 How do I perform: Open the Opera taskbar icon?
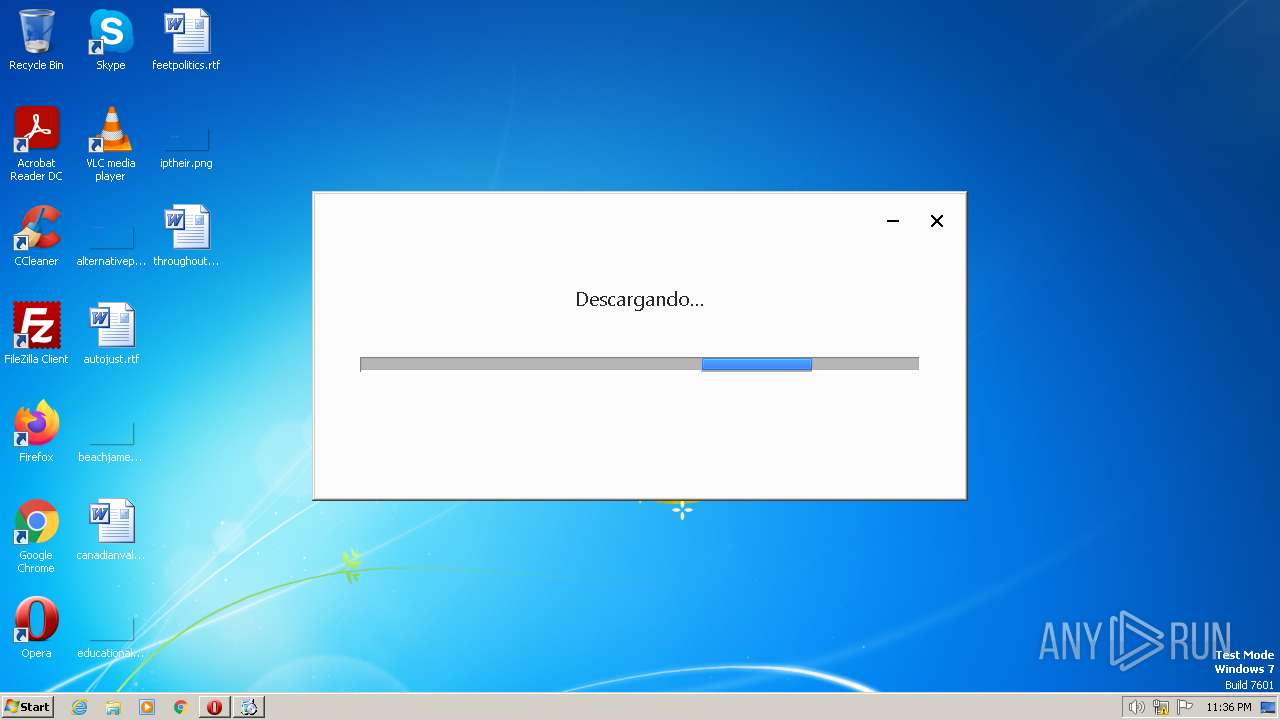pyautogui.click(x=214, y=707)
